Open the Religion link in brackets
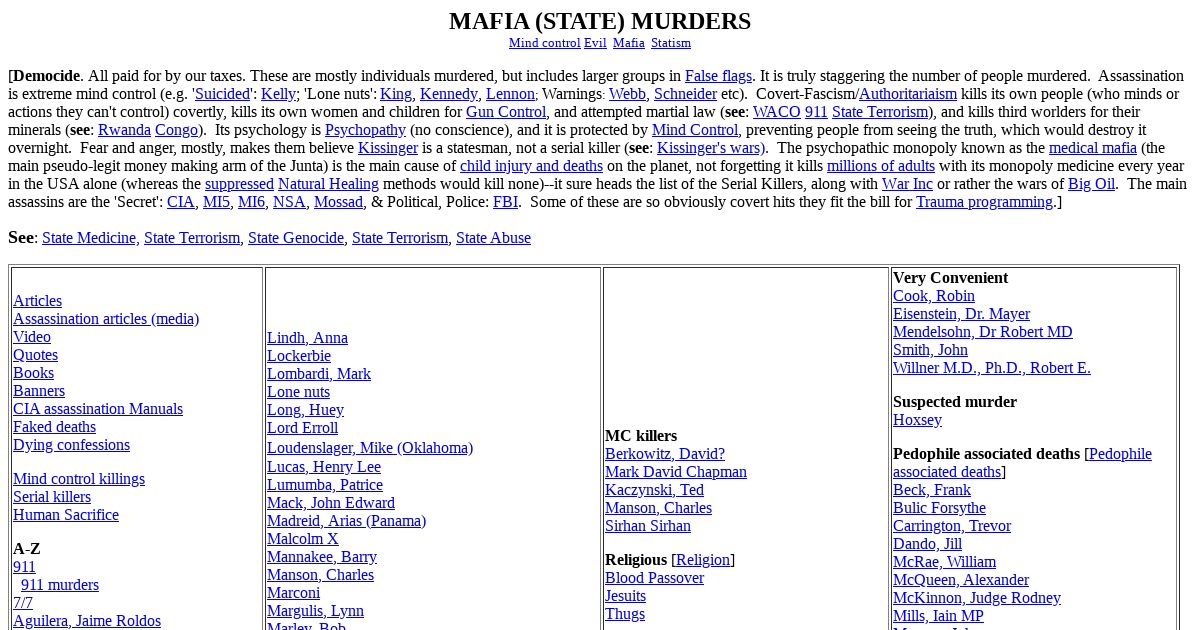The image size is (1200, 630). pos(703,560)
